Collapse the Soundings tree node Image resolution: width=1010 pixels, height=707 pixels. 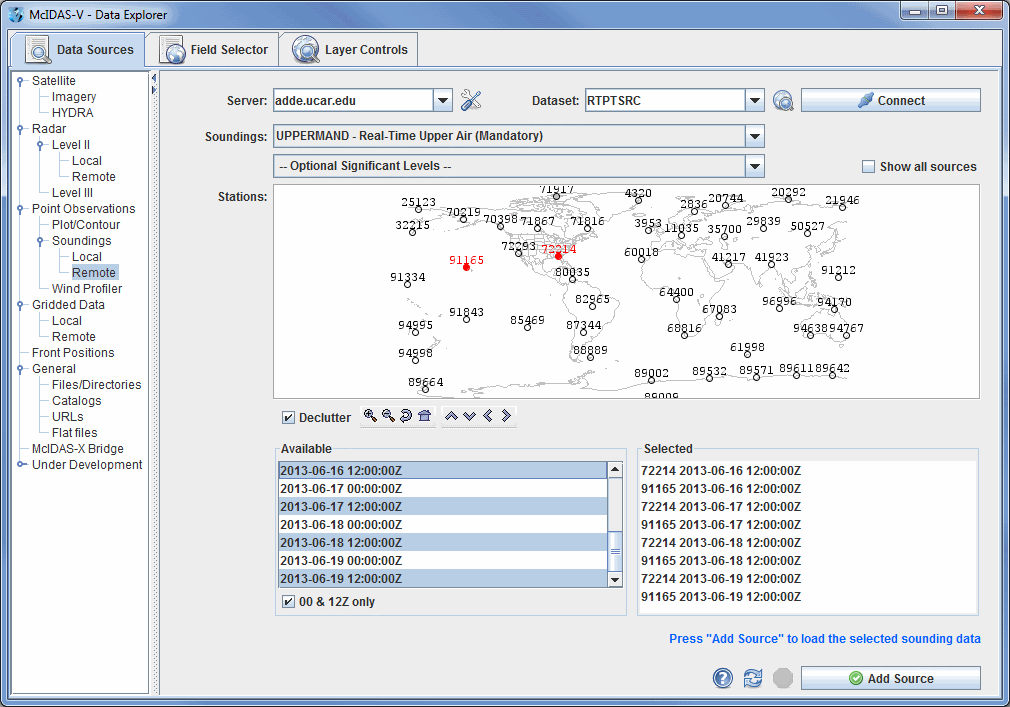pyautogui.click(x=40, y=241)
